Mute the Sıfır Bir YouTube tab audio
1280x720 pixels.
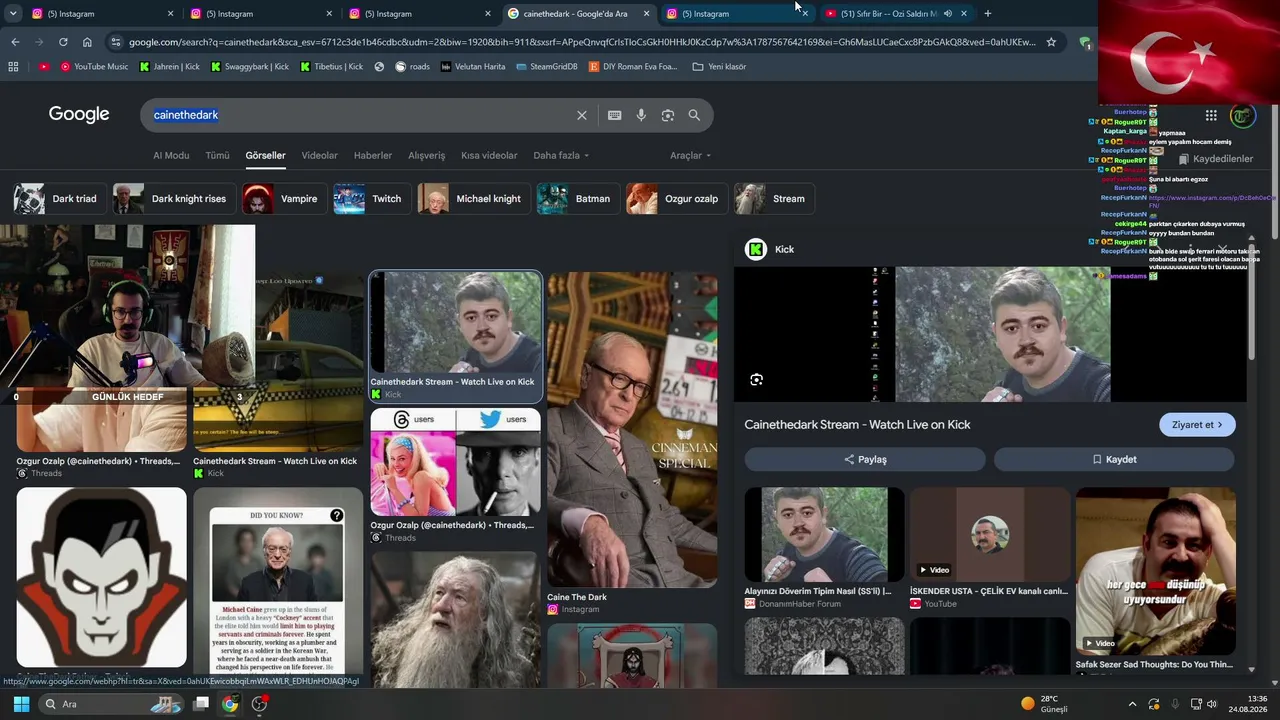(947, 14)
